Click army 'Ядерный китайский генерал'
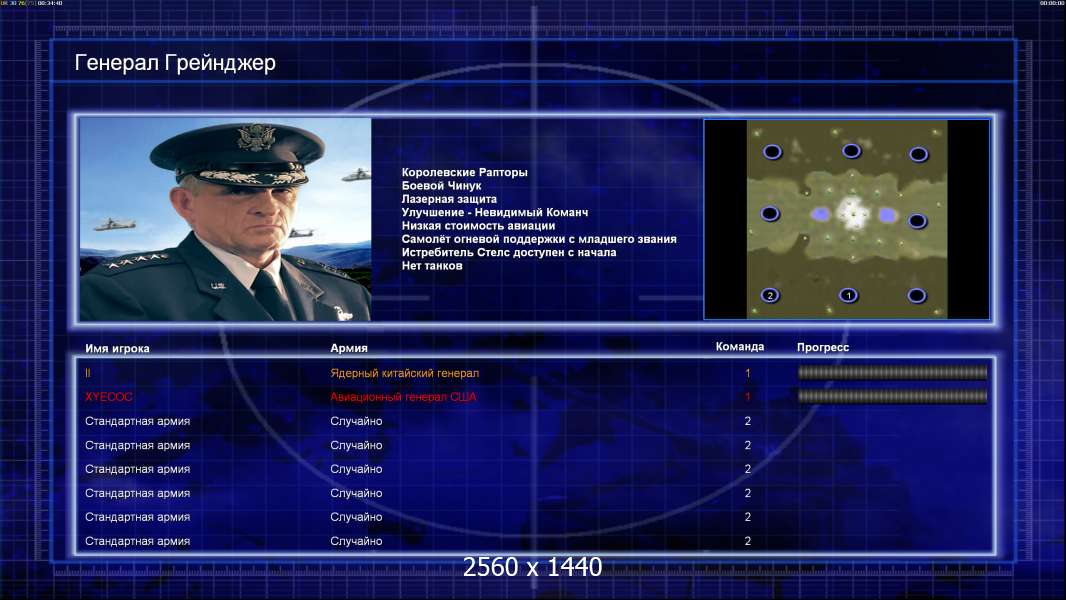Screen dimensions: 1066x600 (x=405, y=373)
